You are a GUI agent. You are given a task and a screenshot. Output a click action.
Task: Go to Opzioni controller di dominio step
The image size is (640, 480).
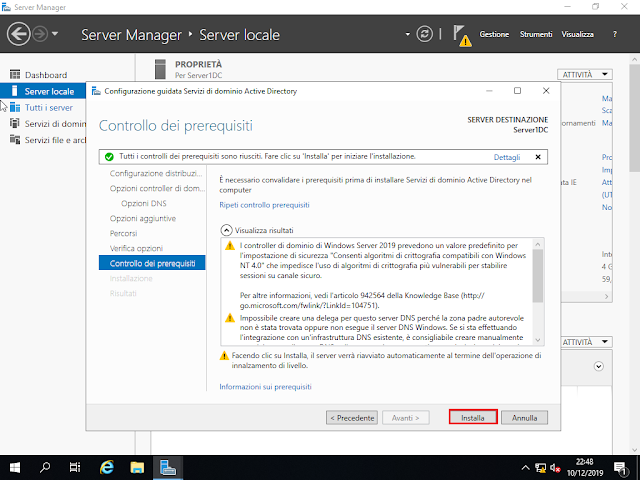[x=157, y=188]
